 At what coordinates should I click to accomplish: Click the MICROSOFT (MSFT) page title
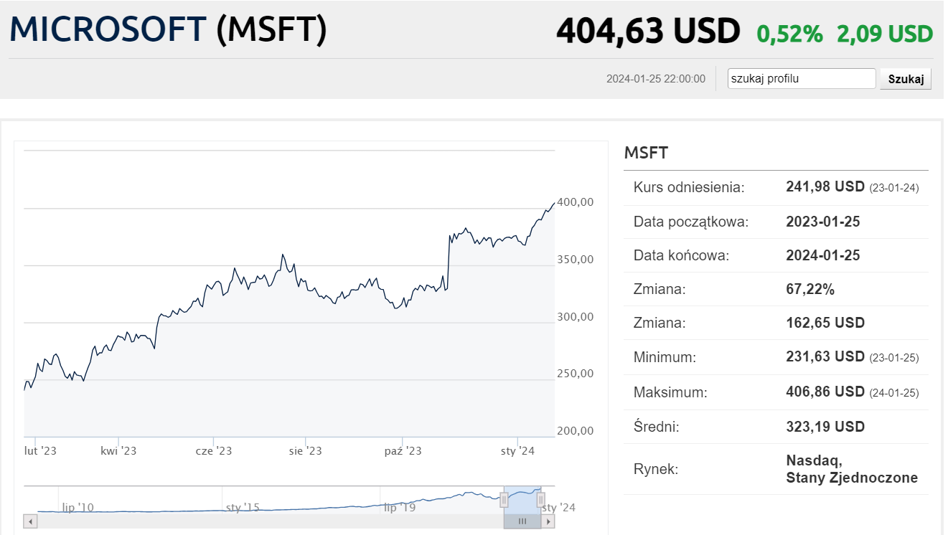tap(168, 30)
